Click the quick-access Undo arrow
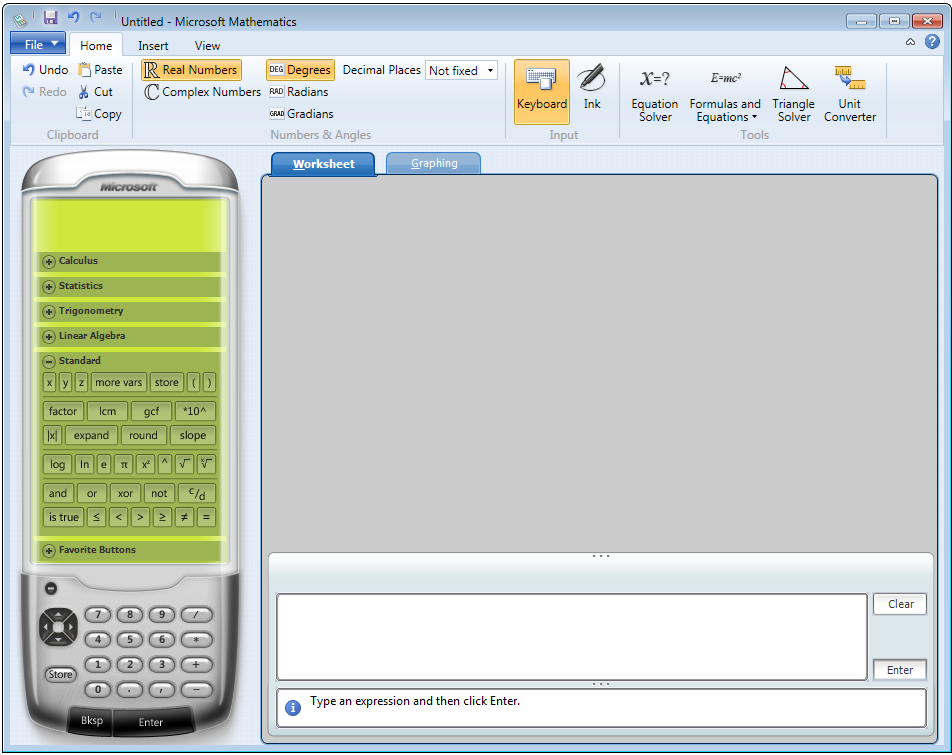Image resolution: width=952 pixels, height=755 pixels. (x=73, y=18)
